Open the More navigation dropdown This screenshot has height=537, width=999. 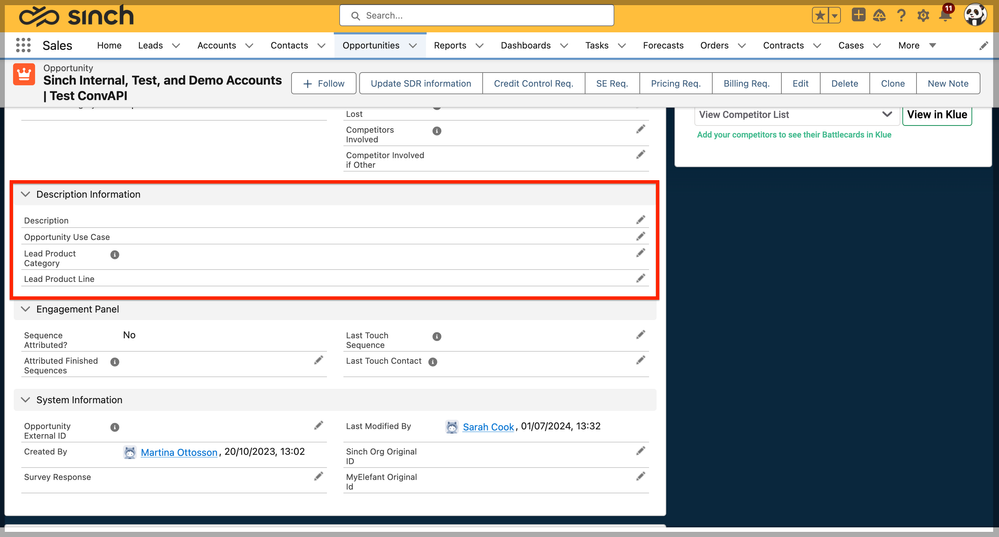coord(917,45)
